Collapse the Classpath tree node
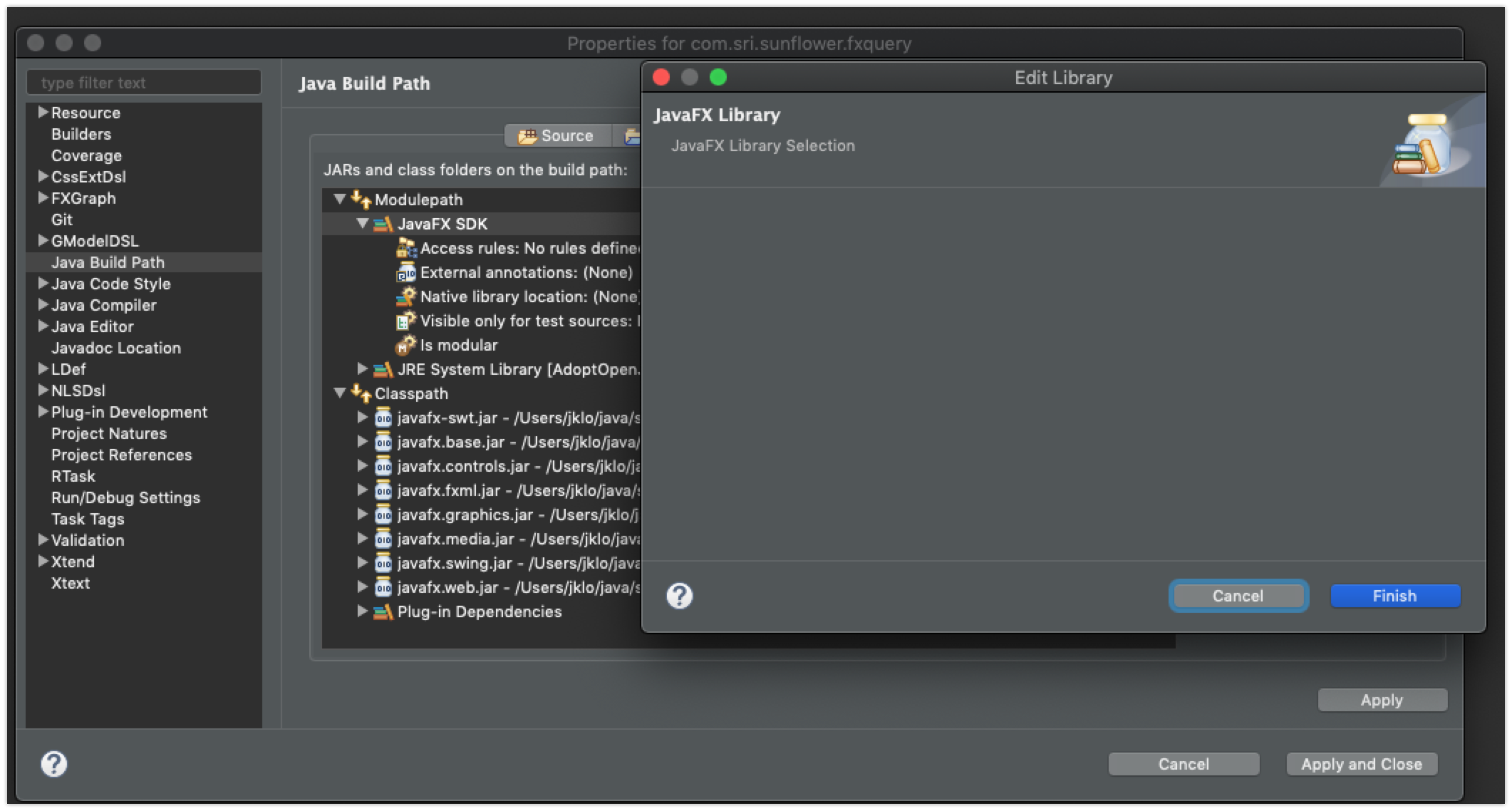The height and width of the screenshot is (811, 1512). [340, 393]
